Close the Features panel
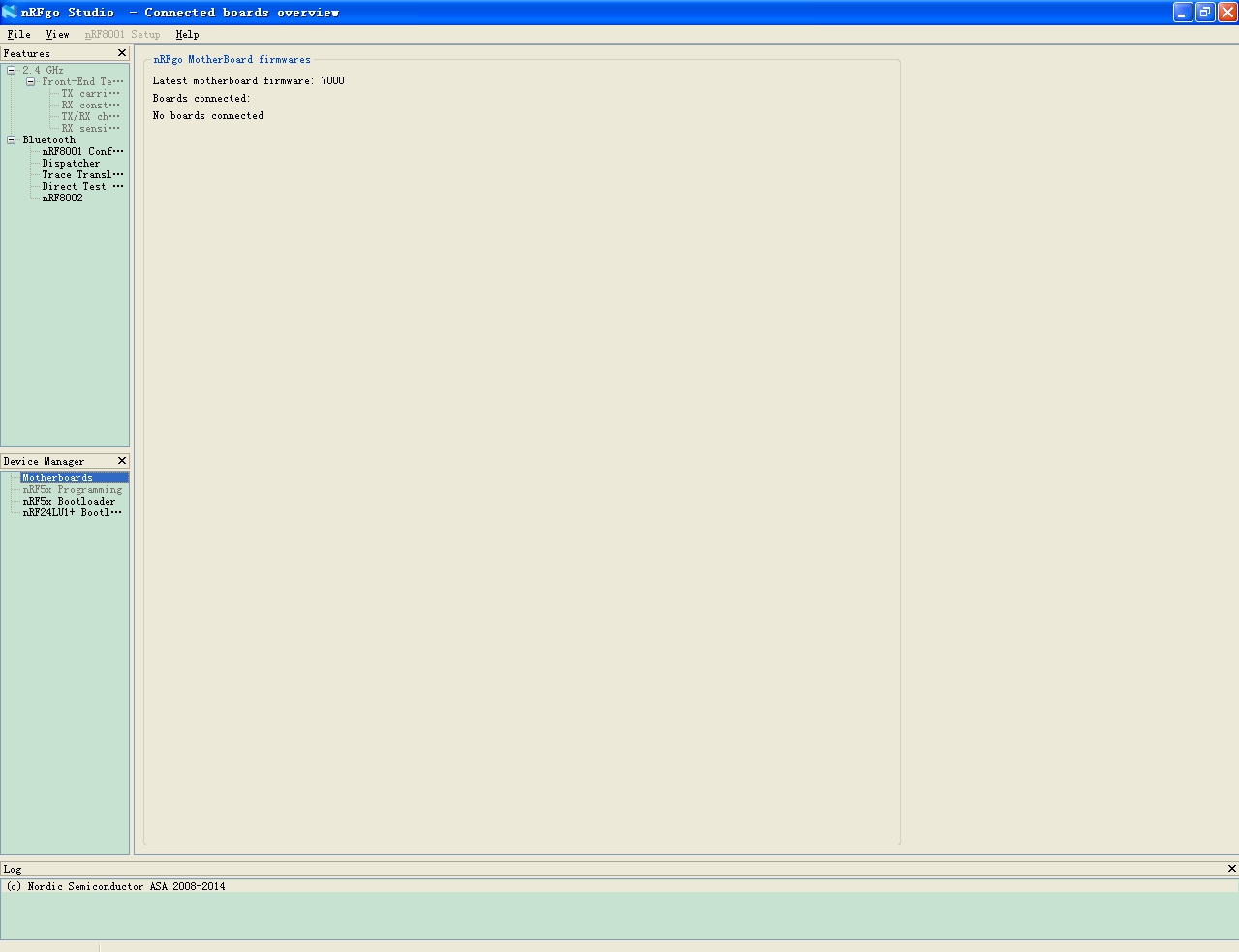Viewport: 1239px width, 952px height. tap(122, 53)
